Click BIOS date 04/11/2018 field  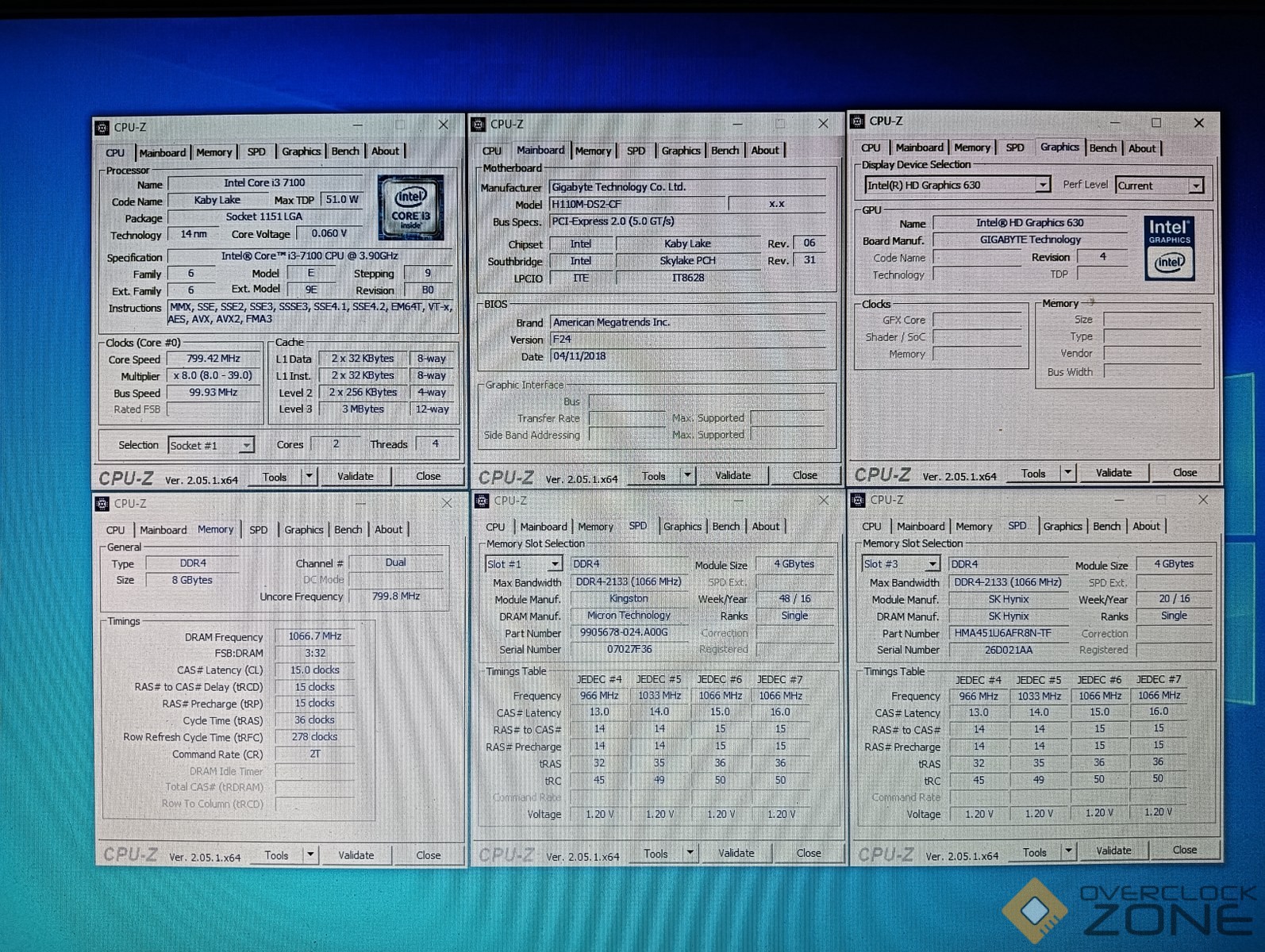tap(688, 357)
